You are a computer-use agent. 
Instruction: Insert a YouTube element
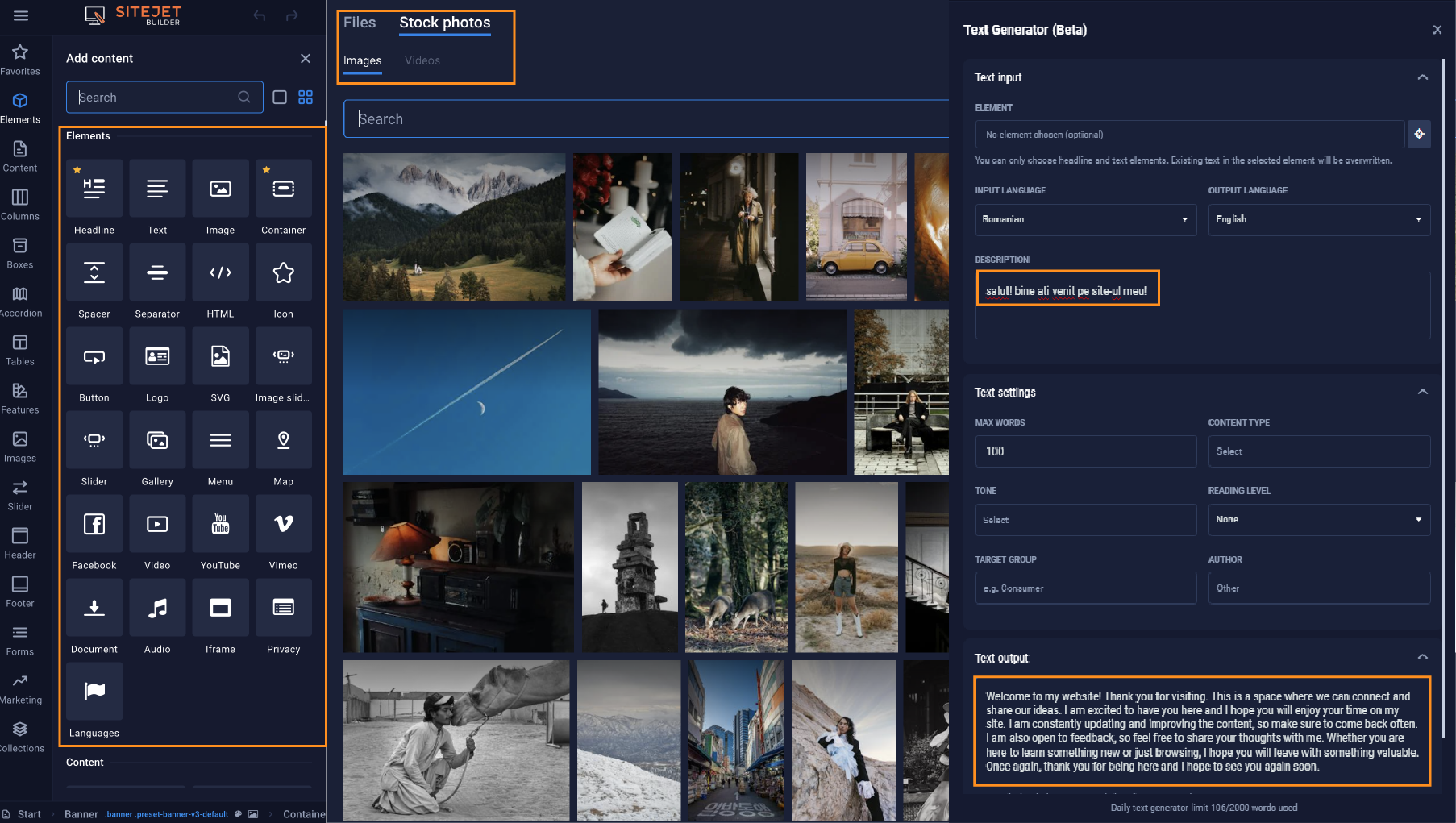[x=220, y=525]
